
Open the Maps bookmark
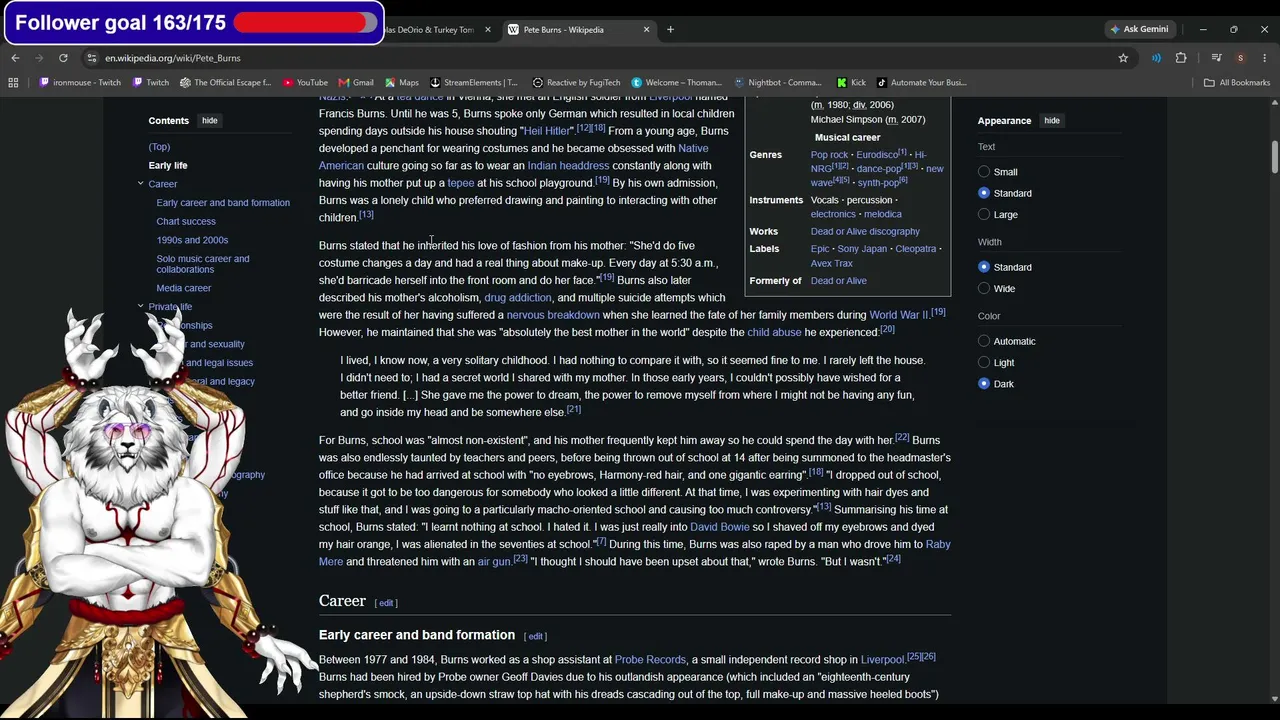tap(401, 83)
